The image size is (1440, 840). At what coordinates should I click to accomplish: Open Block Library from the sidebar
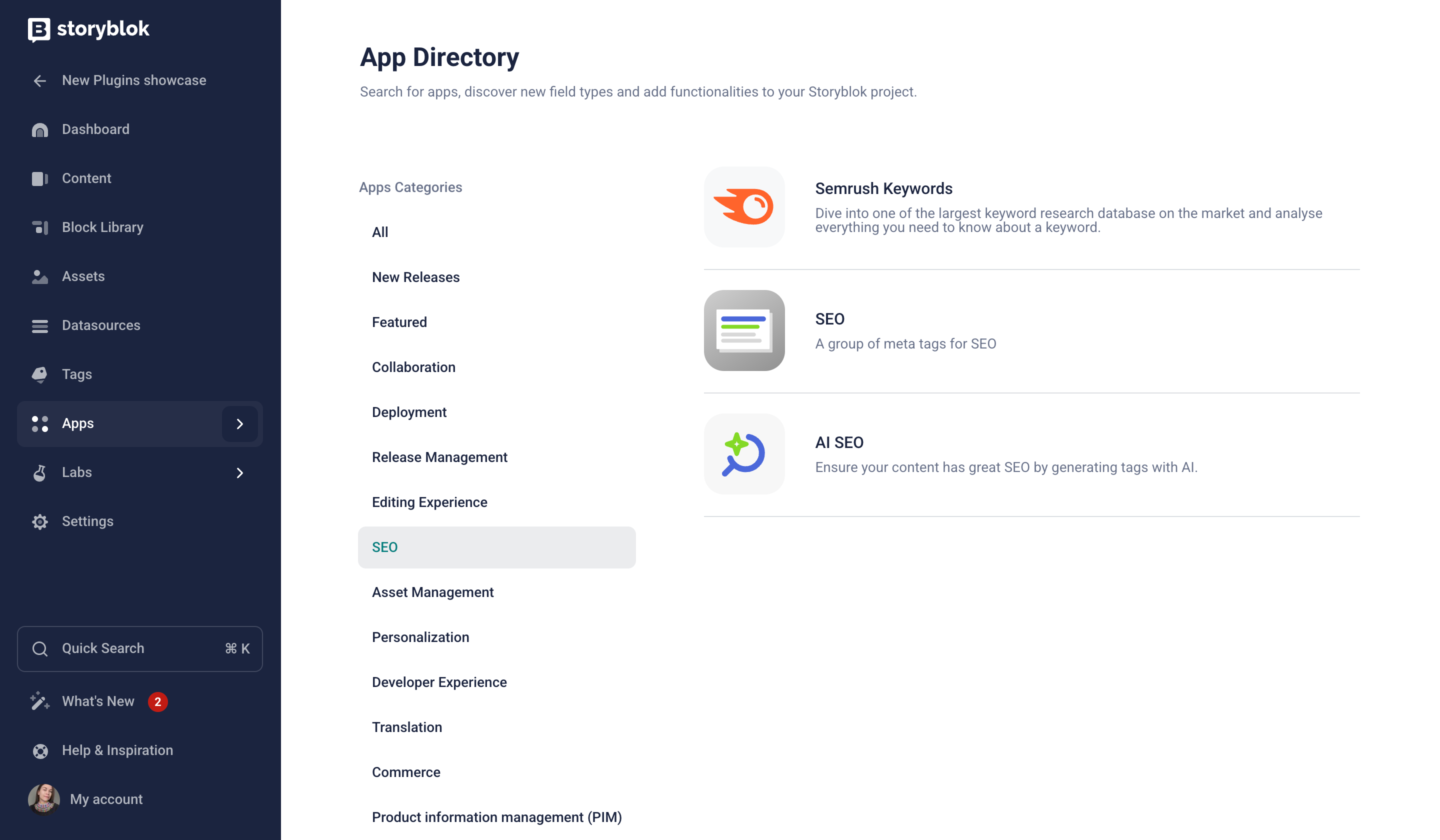(102, 227)
